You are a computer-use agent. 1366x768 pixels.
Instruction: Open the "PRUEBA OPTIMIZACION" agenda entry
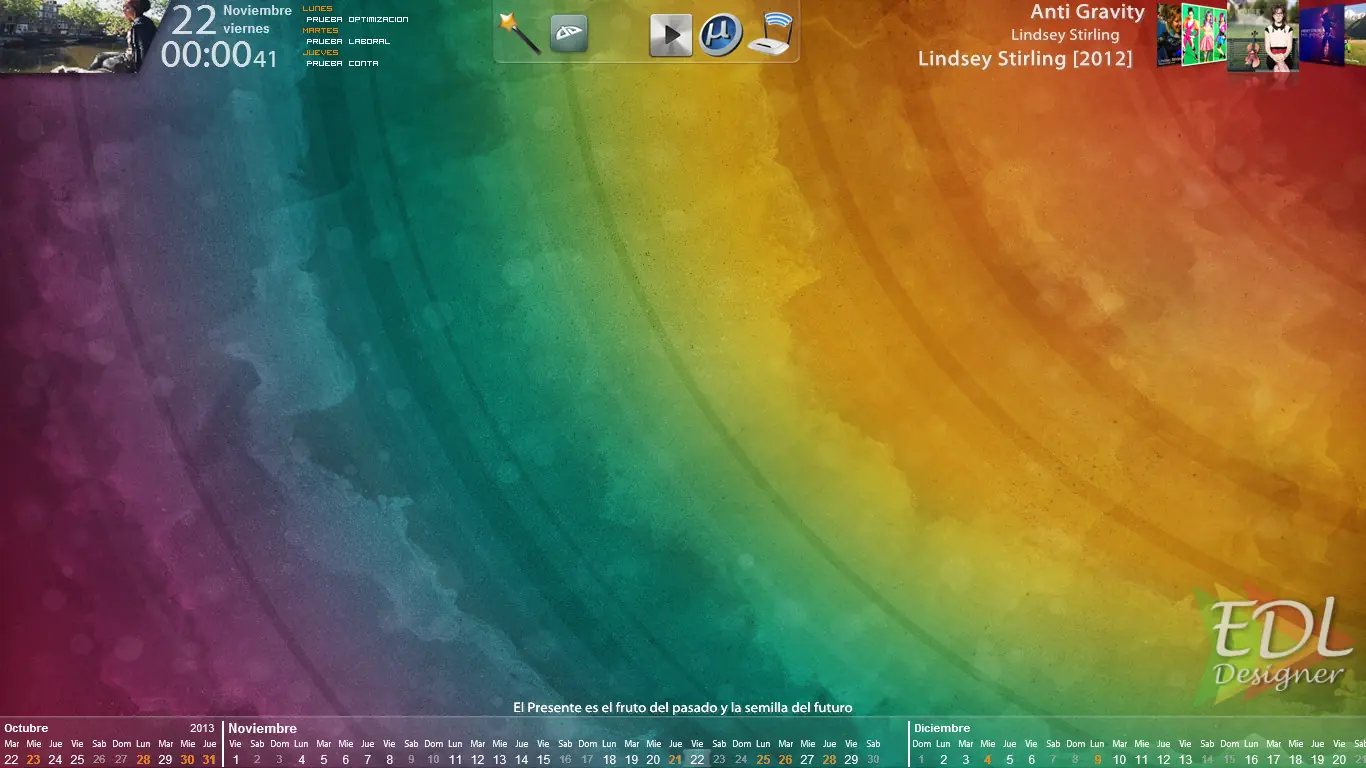(x=357, y=20)
